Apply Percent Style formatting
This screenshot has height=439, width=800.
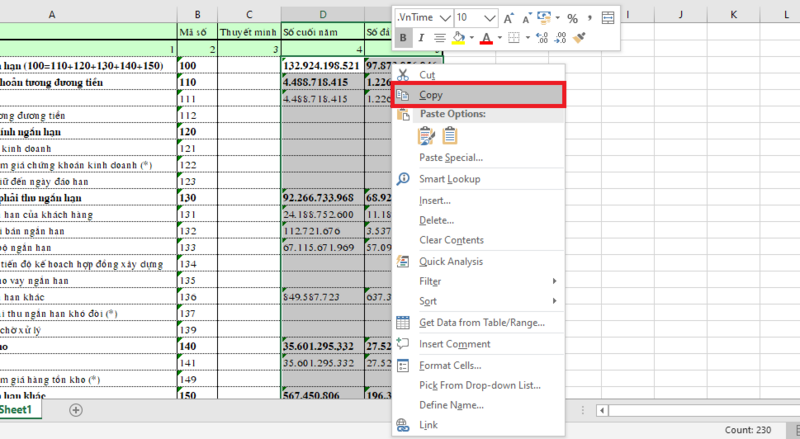pyautogui.click(x=572, y=18)
